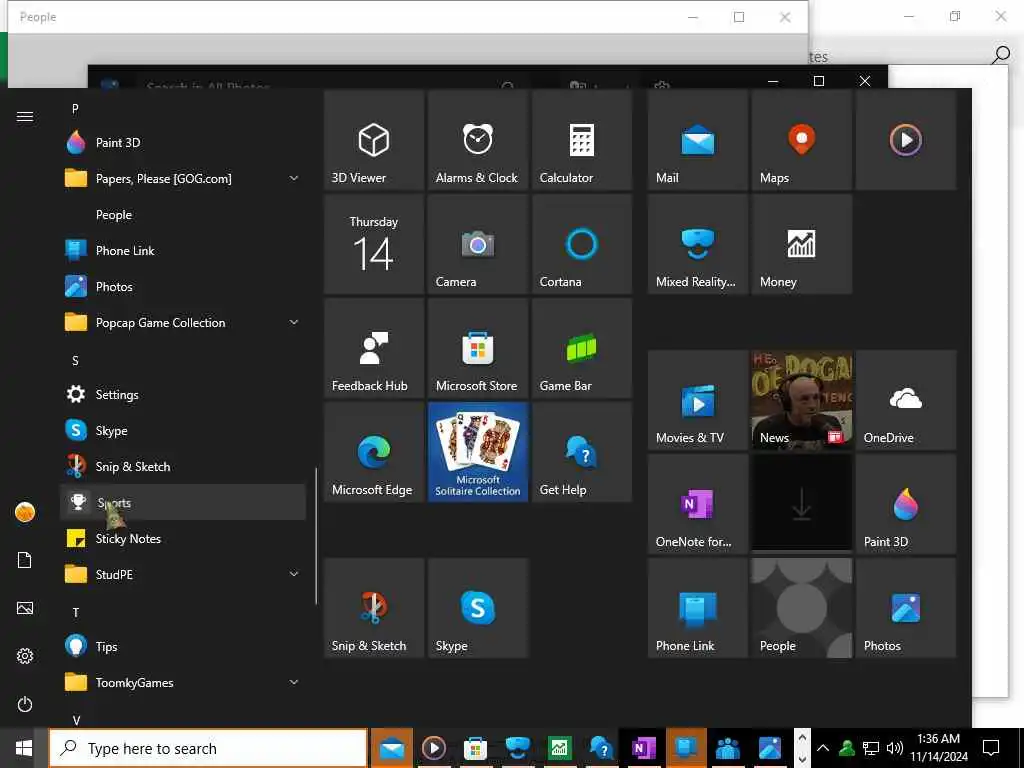The width and height of the screenshot is (1024, 768).
Task: Click the letter S section header
Action: click(x=75, y=360)
